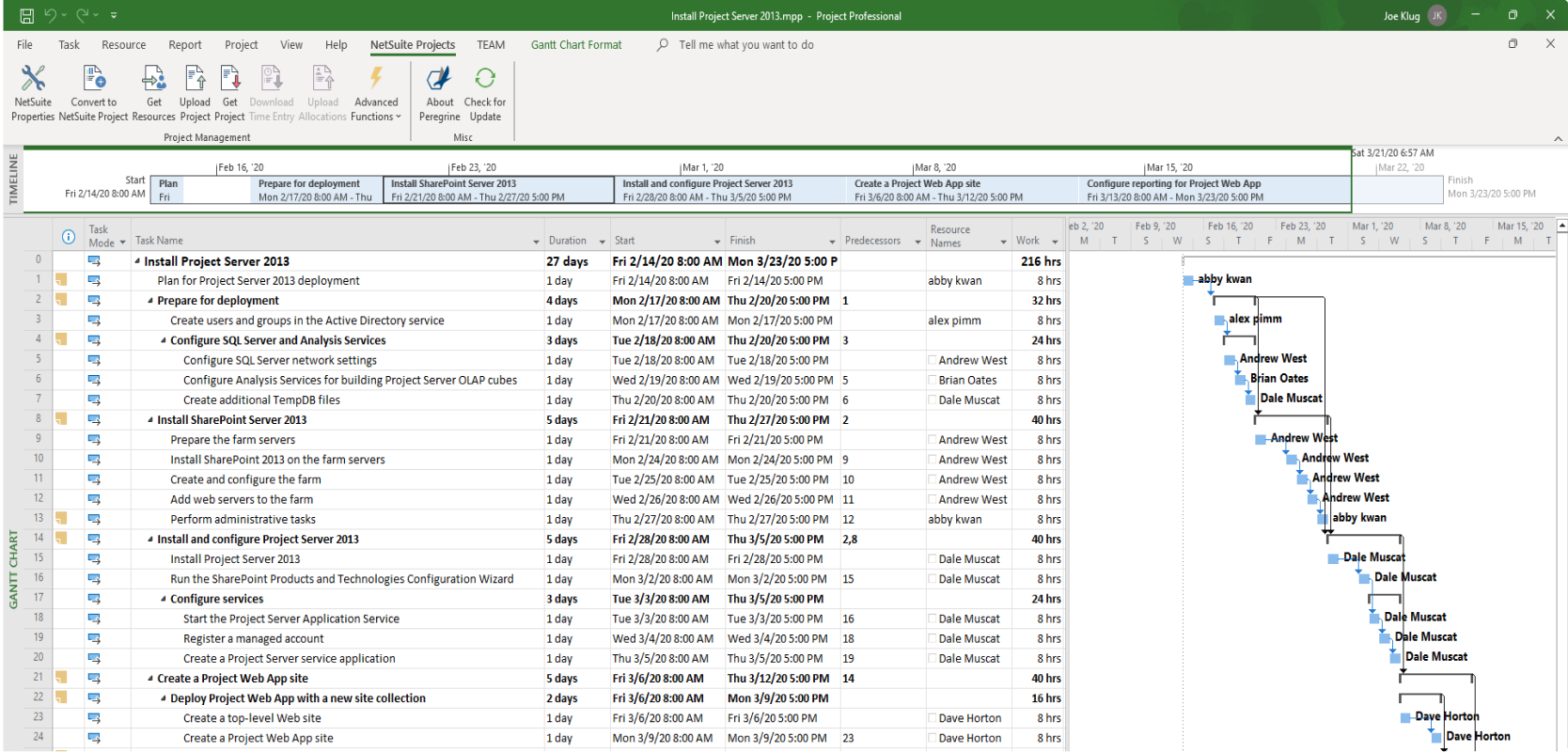Click the Redo icon

click(83, 15)
